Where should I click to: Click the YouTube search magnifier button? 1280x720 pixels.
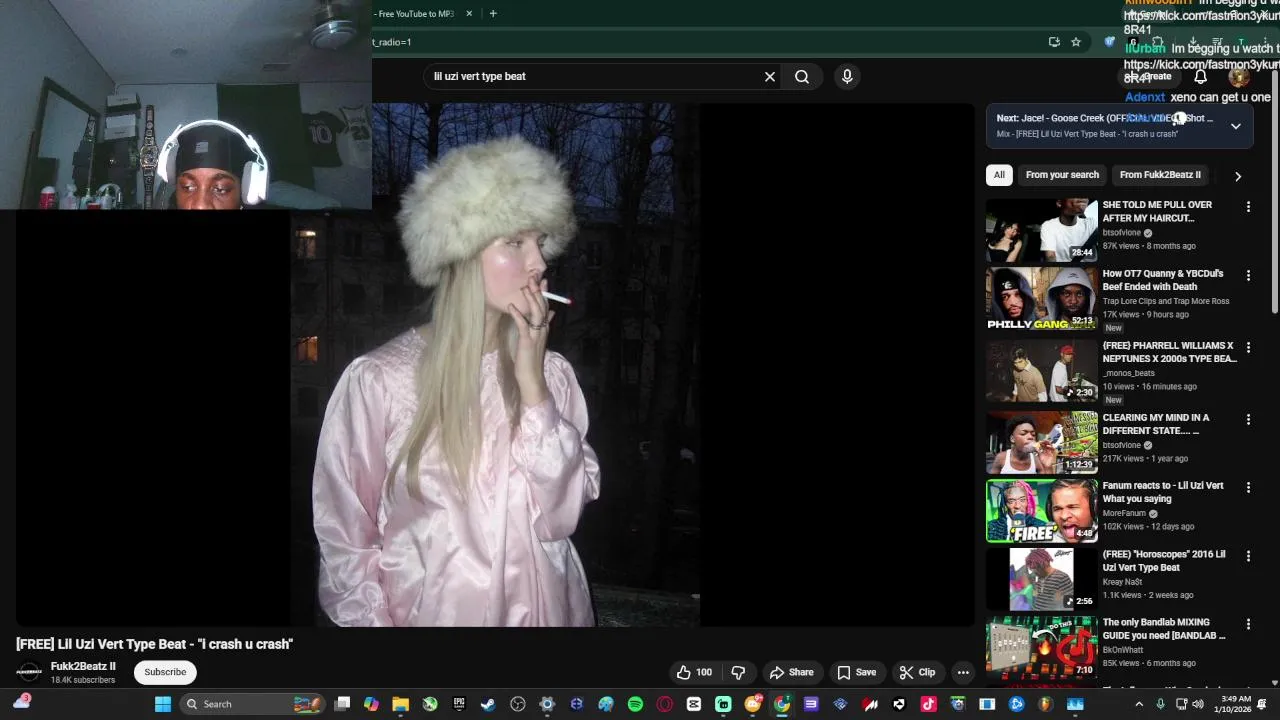coord(802,76)
